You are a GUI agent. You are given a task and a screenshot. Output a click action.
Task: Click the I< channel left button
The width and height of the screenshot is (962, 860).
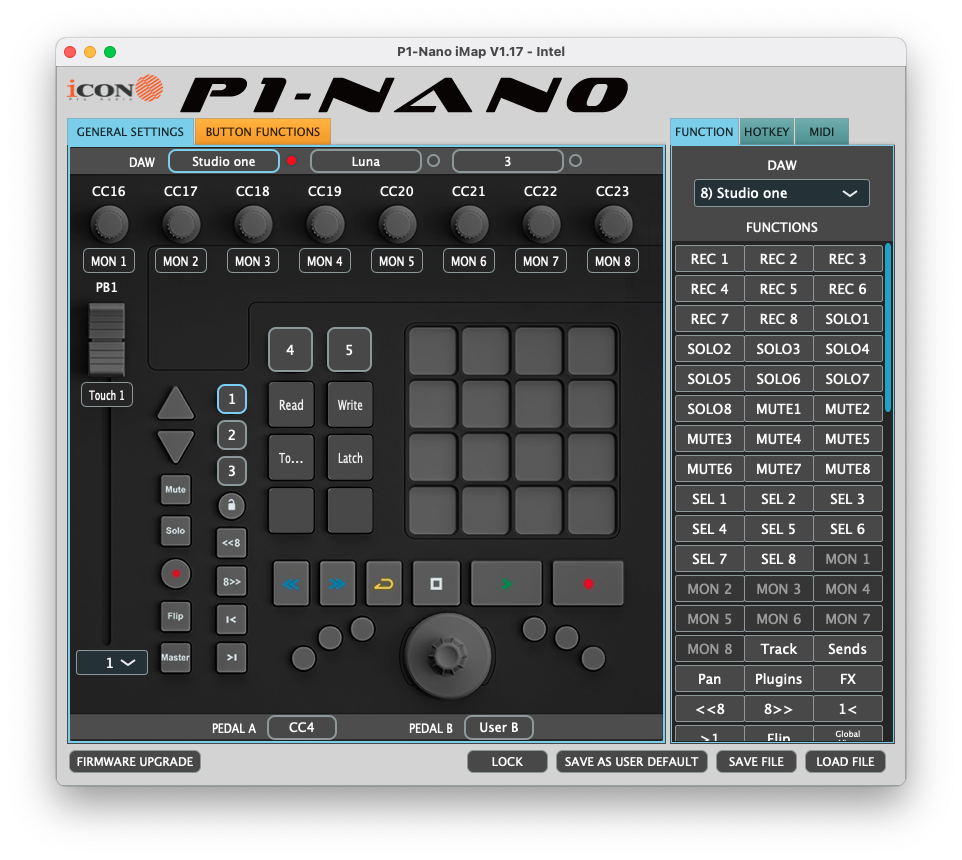point(231,620)
